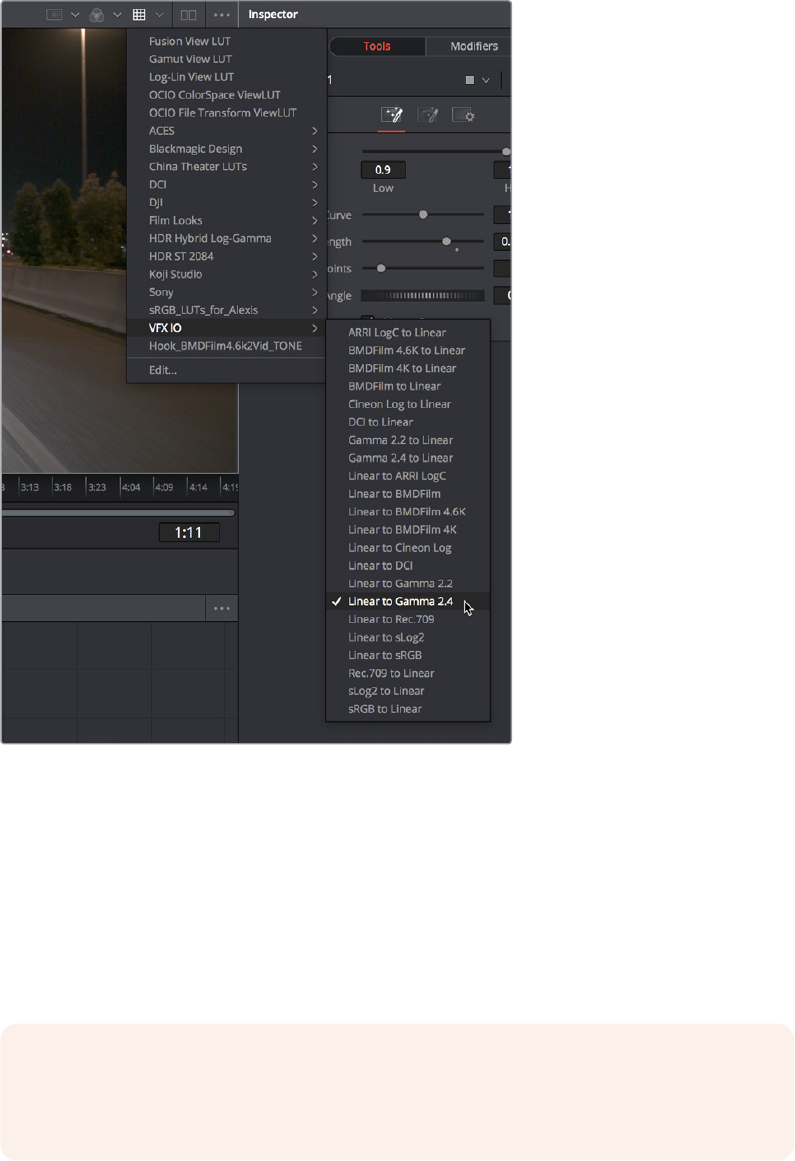Choose BMDFilm 4K to Linear
The height and width of the screenshot is (1161, 795).
click(x=408, y=368)
